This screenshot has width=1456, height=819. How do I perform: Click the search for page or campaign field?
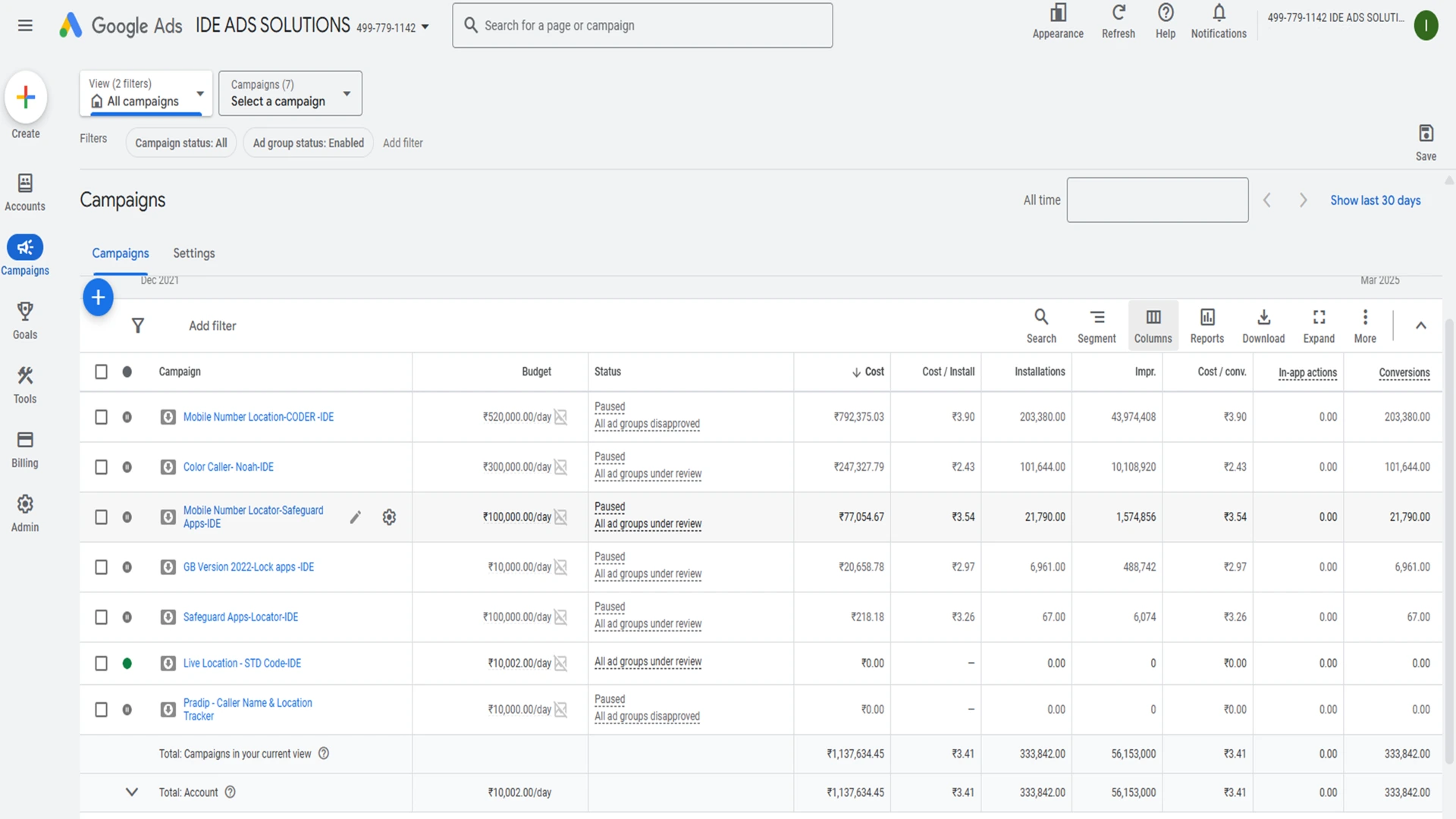[x=642, y=26]
